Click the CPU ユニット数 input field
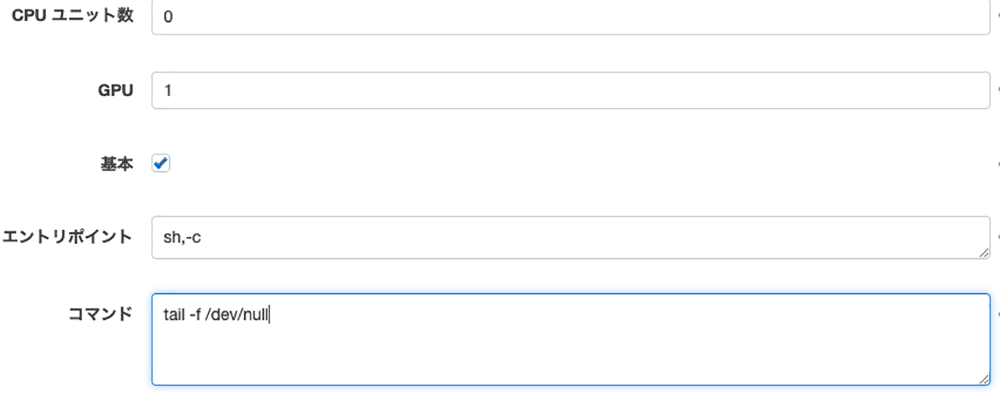Viewport: 1000px width, 394px height. [571, 17]
